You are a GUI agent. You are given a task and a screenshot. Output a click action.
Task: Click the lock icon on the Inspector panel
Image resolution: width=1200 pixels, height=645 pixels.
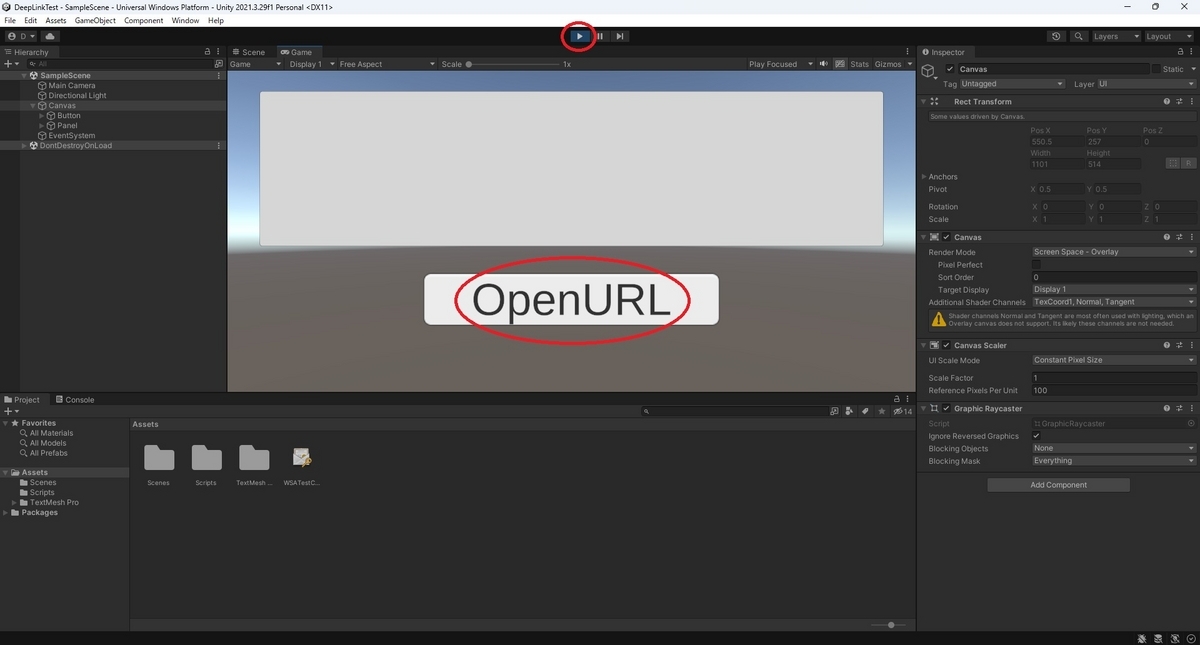tap(1183, 51)
